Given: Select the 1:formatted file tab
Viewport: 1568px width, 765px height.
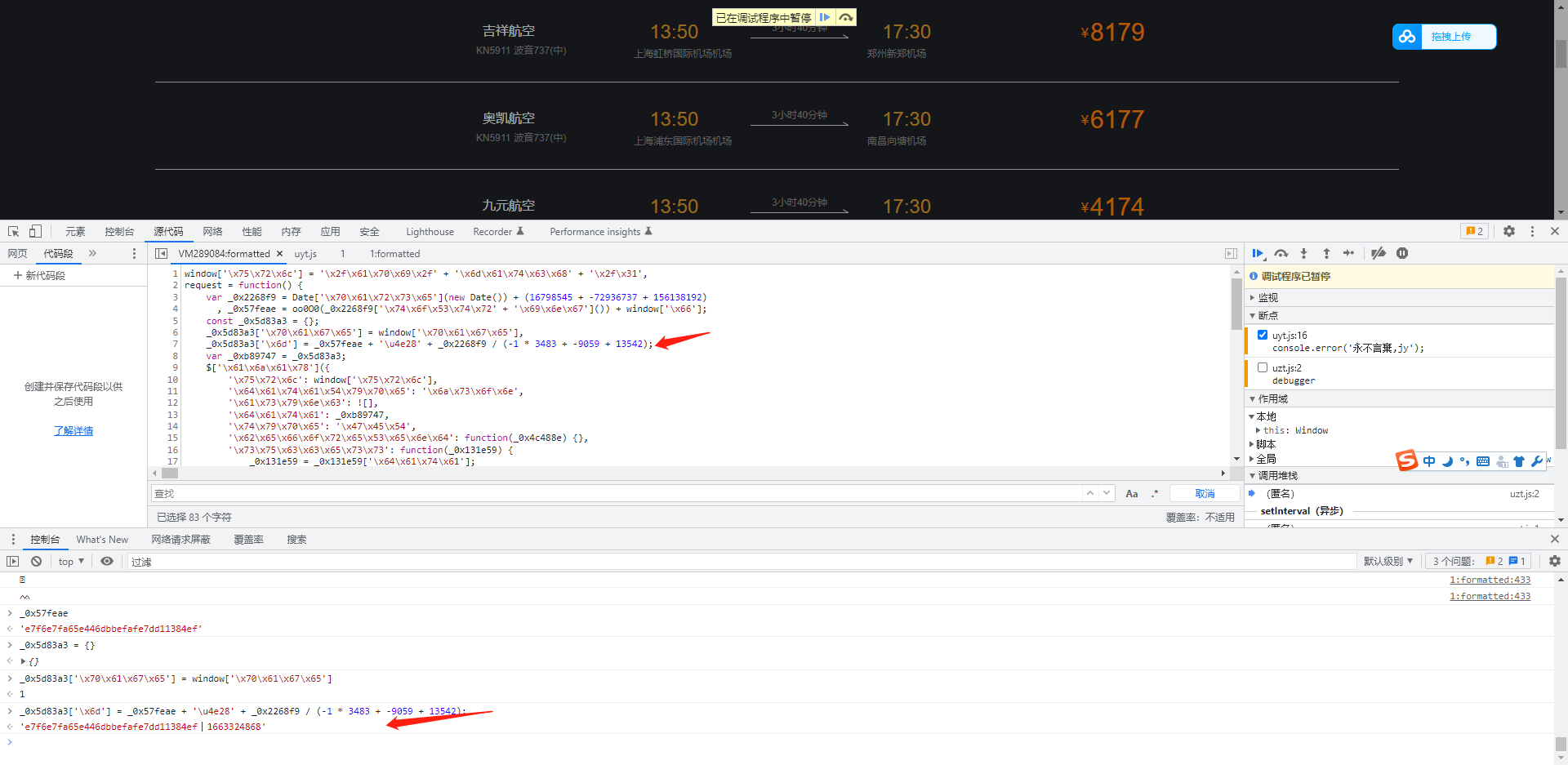Looking at the screenshot, I should pyautogui.click(x=394, y=254).
